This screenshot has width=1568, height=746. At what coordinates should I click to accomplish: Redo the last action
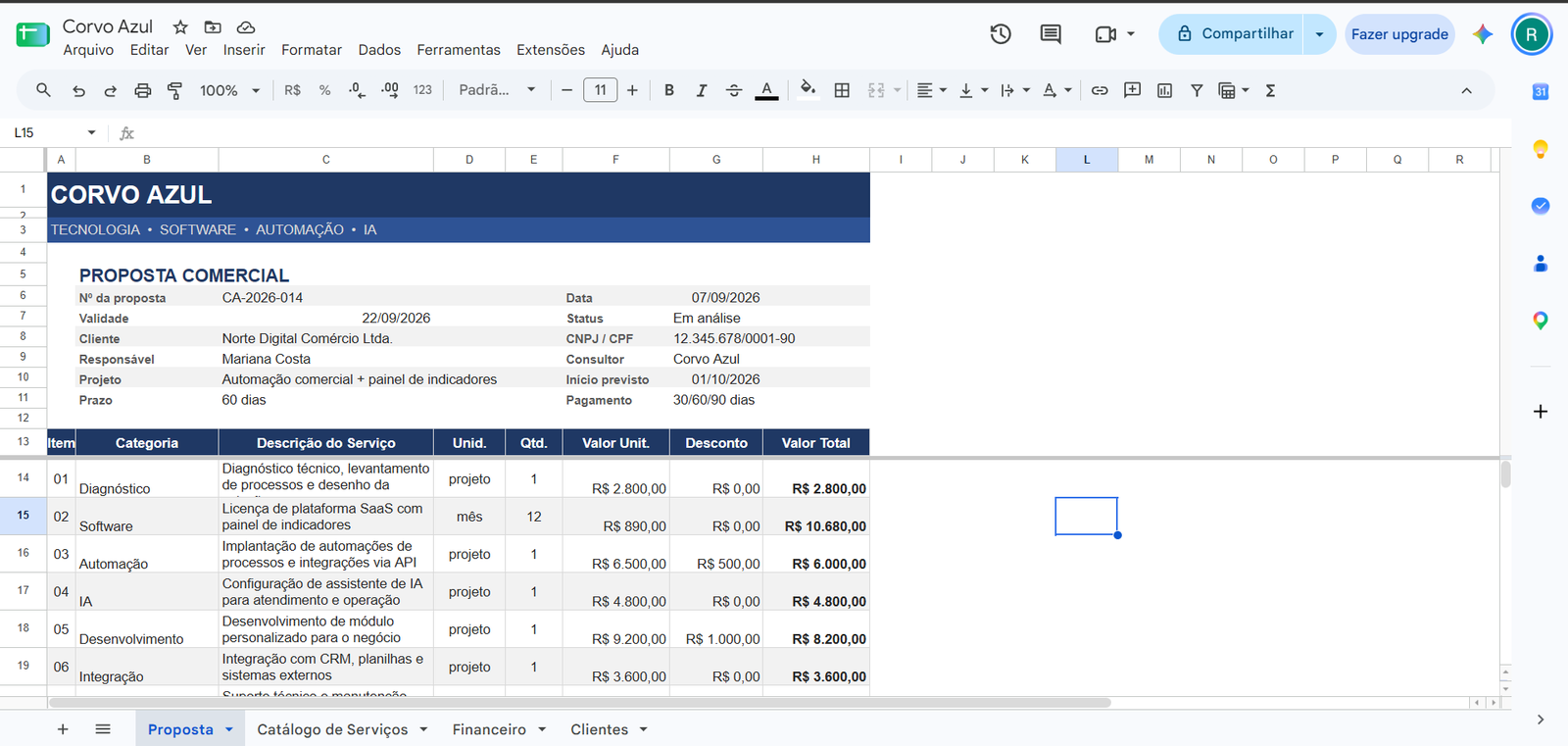click(x=110, y=90)
